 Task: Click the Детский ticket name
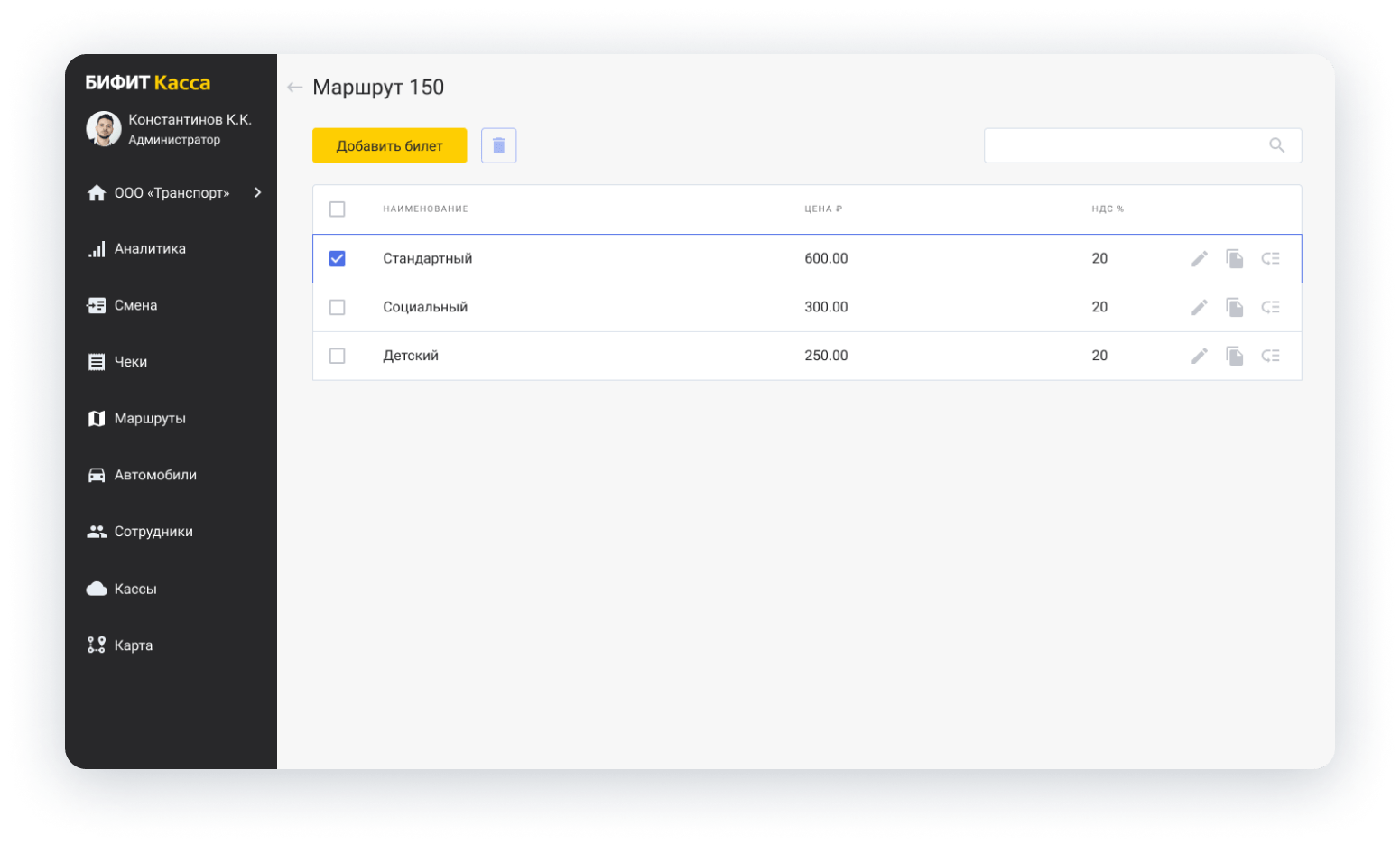click(x=411, y=357)
